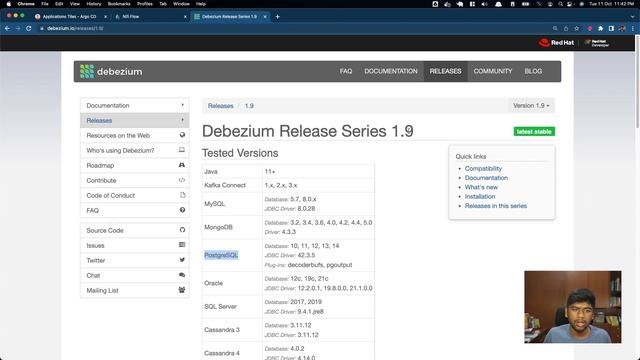Click the webcam video thumbnail
The height and width of the screenshot is (360, 640).
(x=573, y=307)
